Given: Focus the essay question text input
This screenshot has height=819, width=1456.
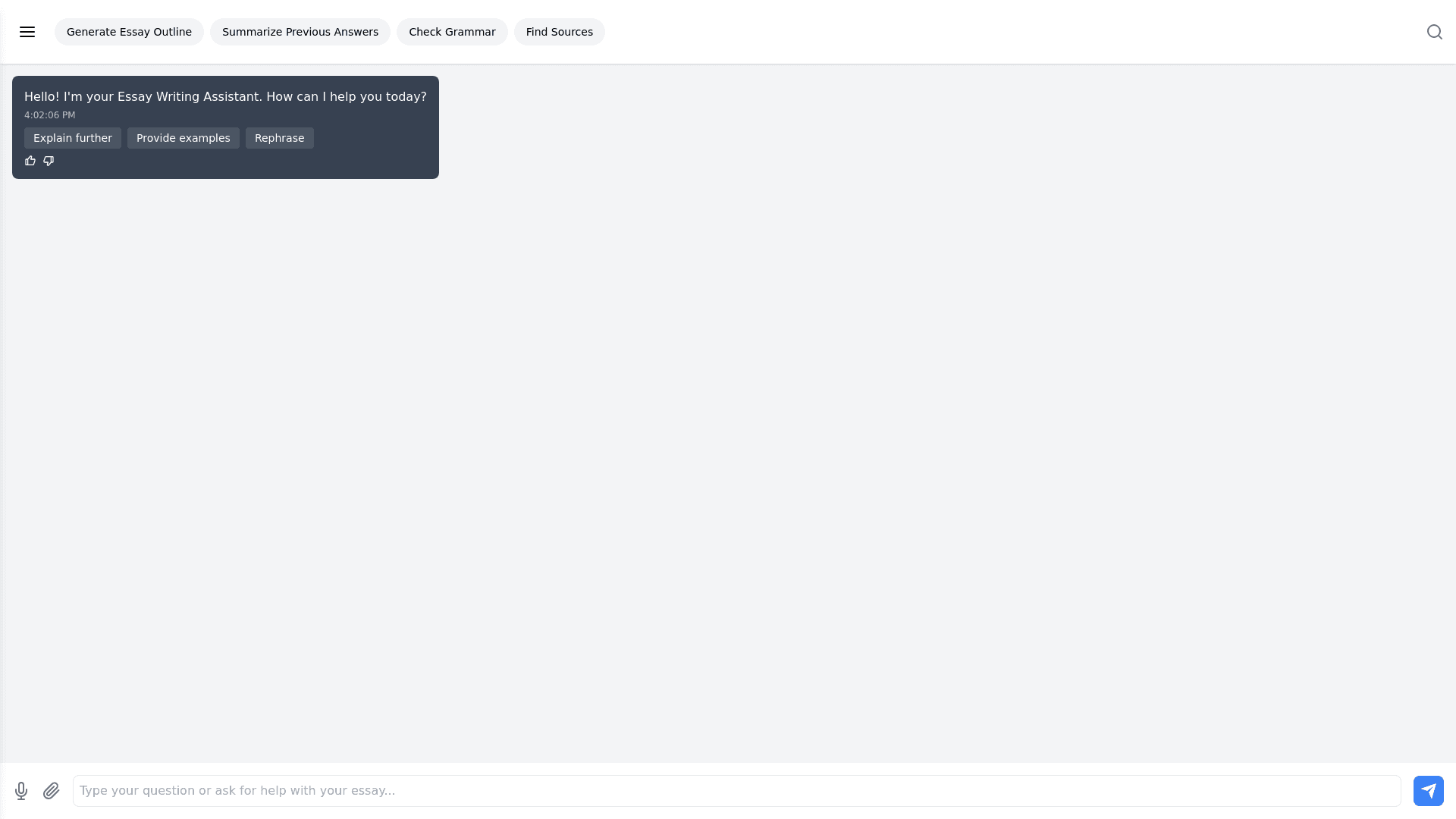Looking at the screenshot, I should pos(736,791).
